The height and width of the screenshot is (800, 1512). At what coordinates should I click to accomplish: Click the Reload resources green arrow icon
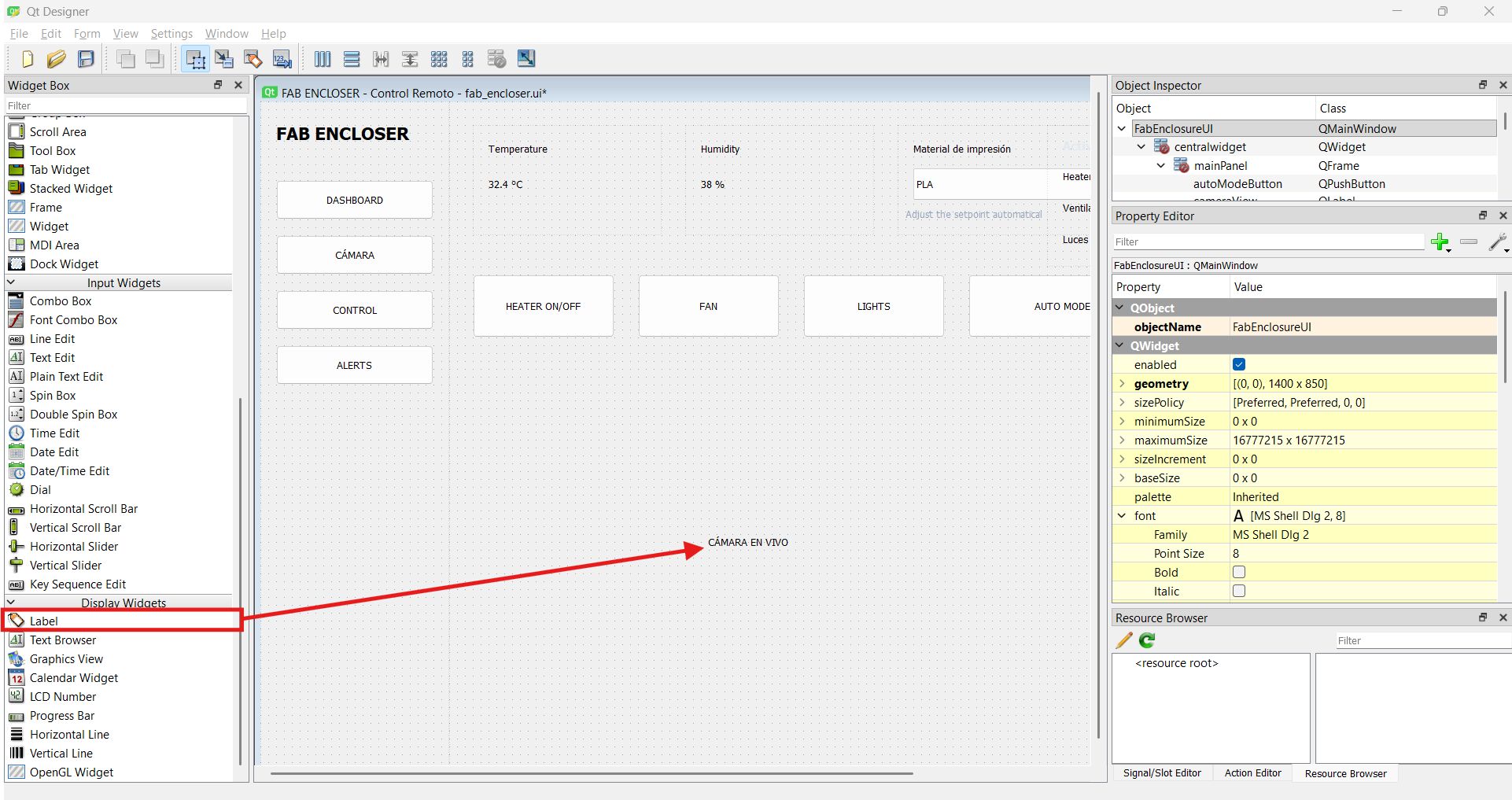tap(1148, 640)
